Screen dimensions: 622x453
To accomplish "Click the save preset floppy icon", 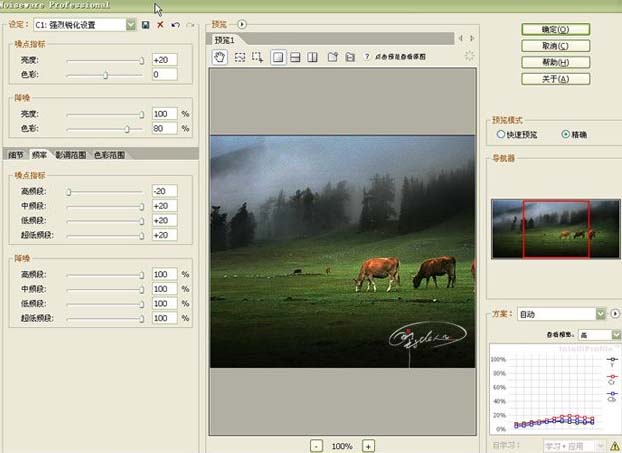I will click(x=146, y=24).
